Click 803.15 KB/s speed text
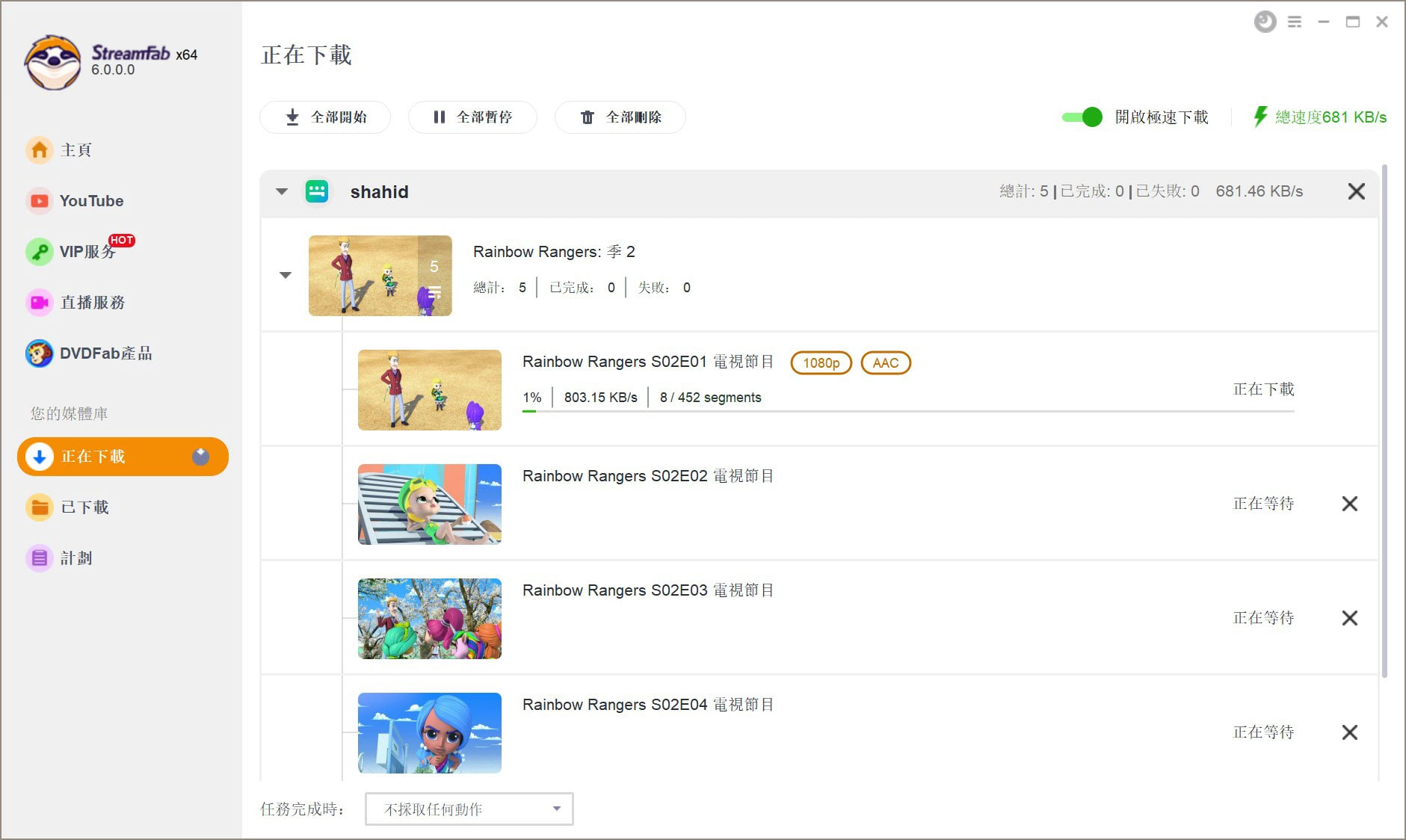 click(x=600, y=398)
